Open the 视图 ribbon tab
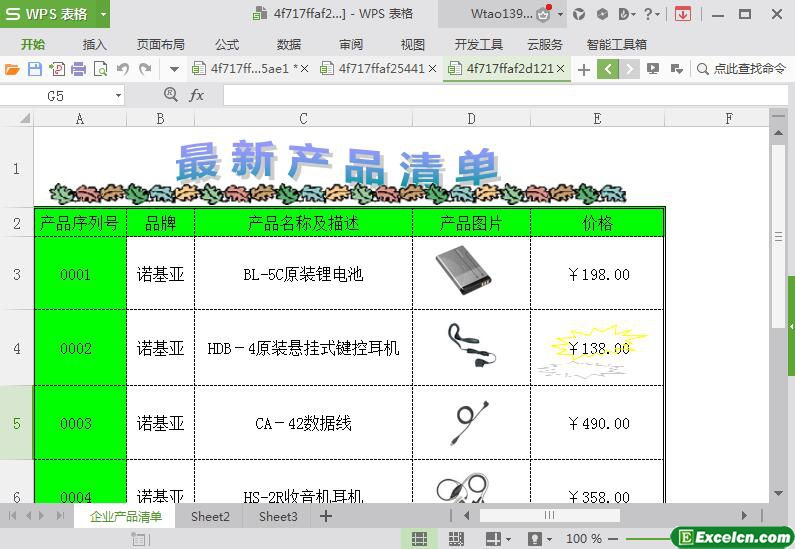 [413, 45]
